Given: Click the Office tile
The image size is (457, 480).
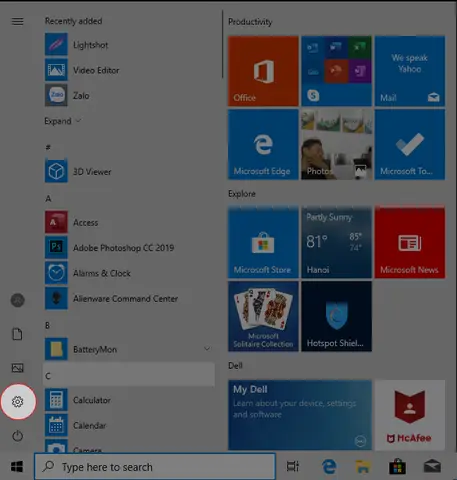Looking at the screenshot, I should pos(263,71).
